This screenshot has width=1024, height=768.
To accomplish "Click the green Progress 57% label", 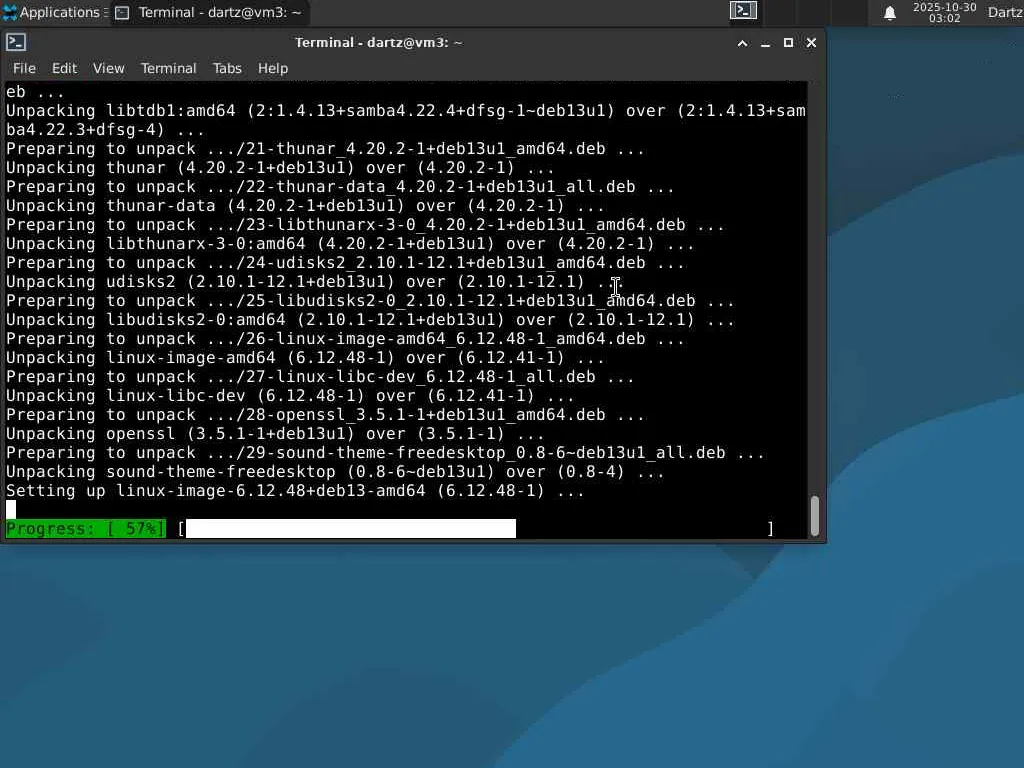I will click(x=86, y=528).
